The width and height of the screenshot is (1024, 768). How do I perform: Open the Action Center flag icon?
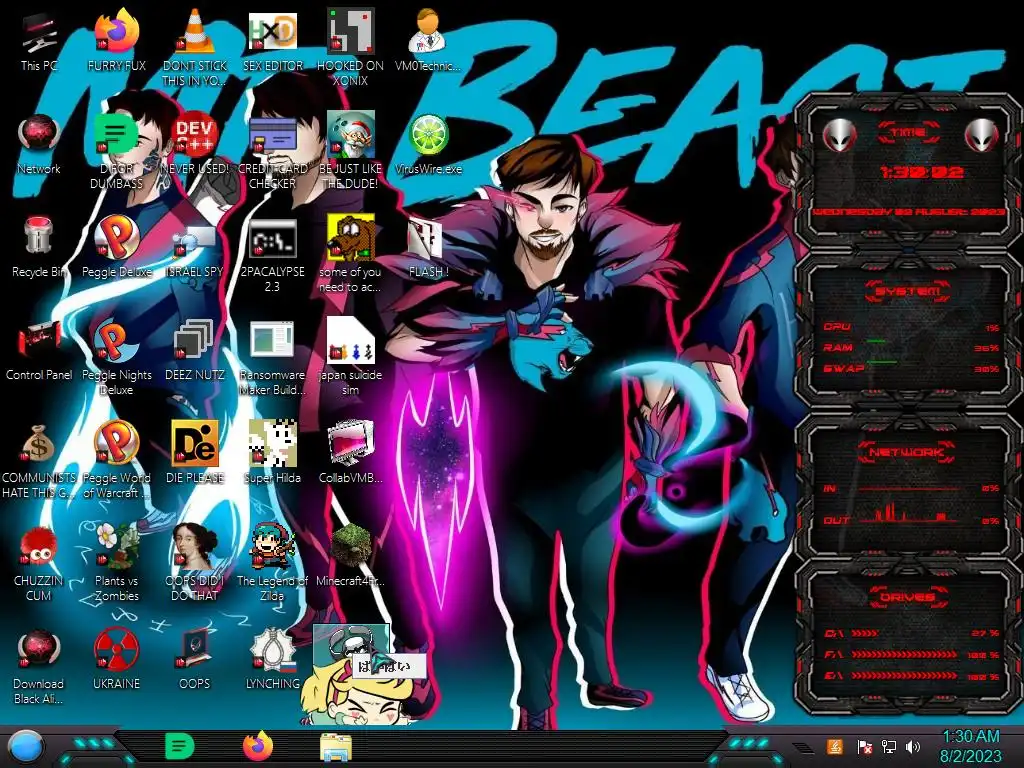coord(865,747)
